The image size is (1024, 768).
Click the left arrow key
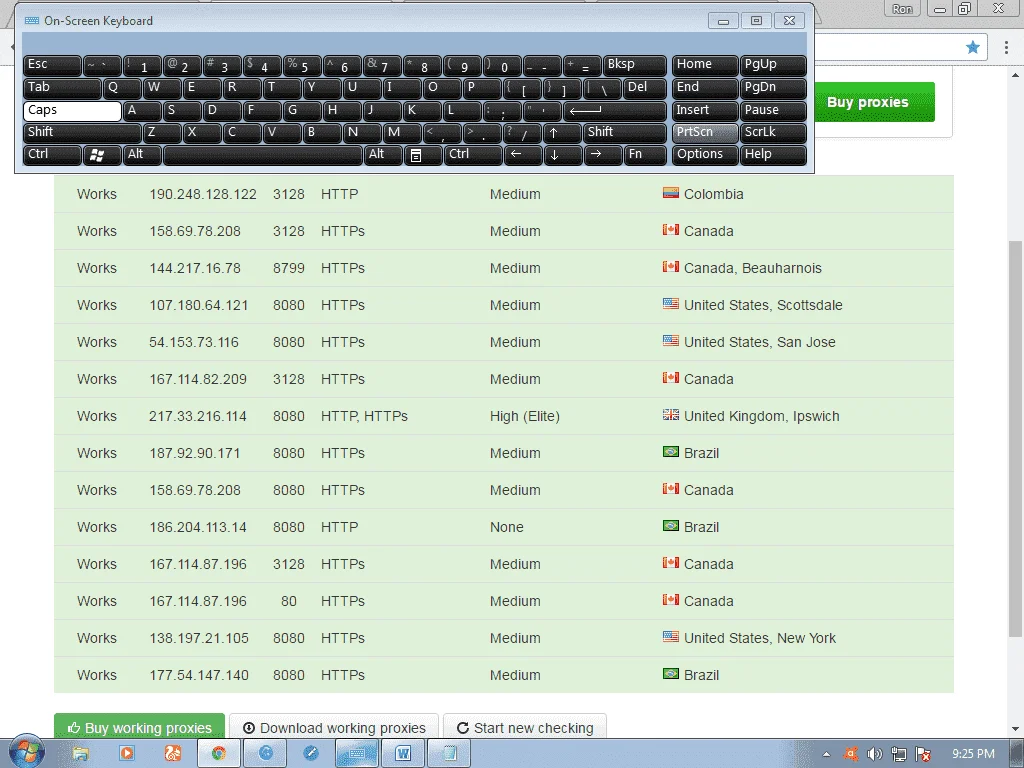[x=522, y=155]
